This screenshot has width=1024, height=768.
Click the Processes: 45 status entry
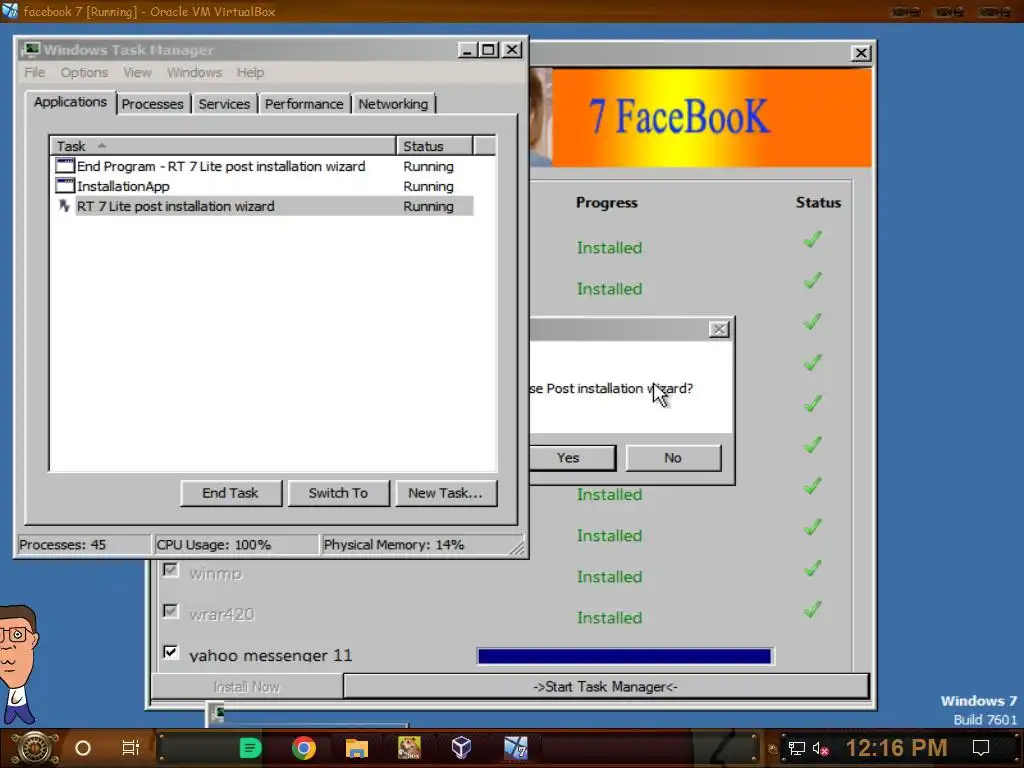83,545
